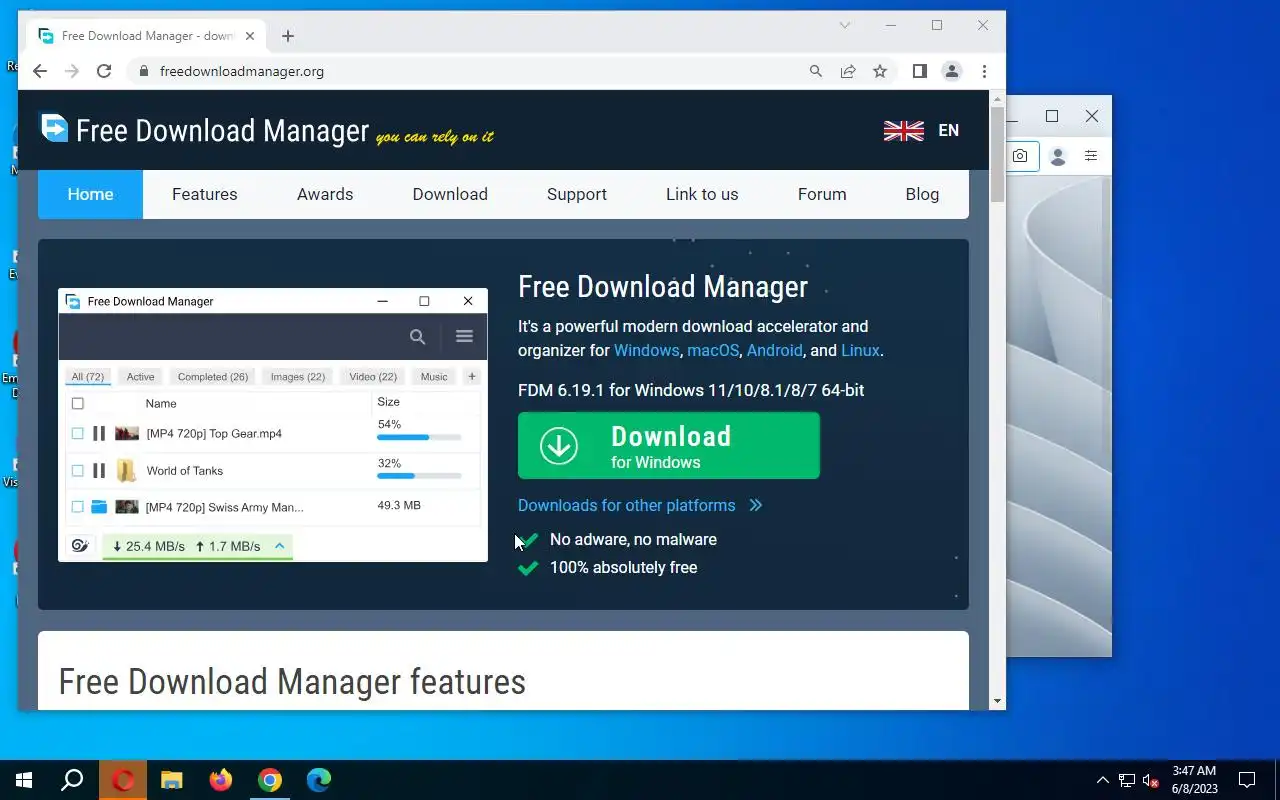
Task: Click the Free Download Manager logo icon
Action: point(54,128)
